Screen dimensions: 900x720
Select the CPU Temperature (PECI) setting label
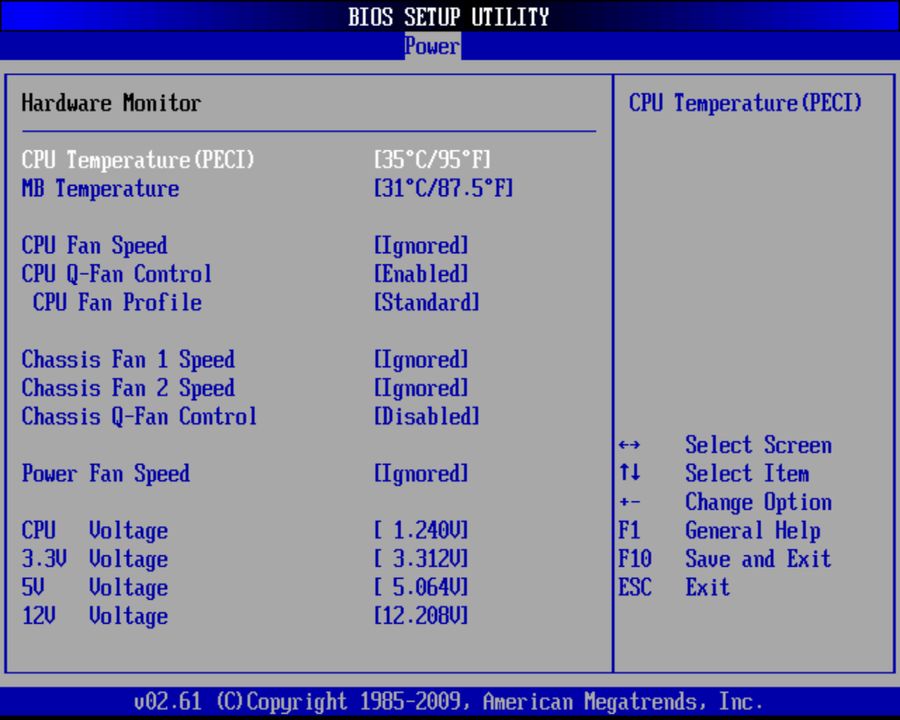[138, 160]
